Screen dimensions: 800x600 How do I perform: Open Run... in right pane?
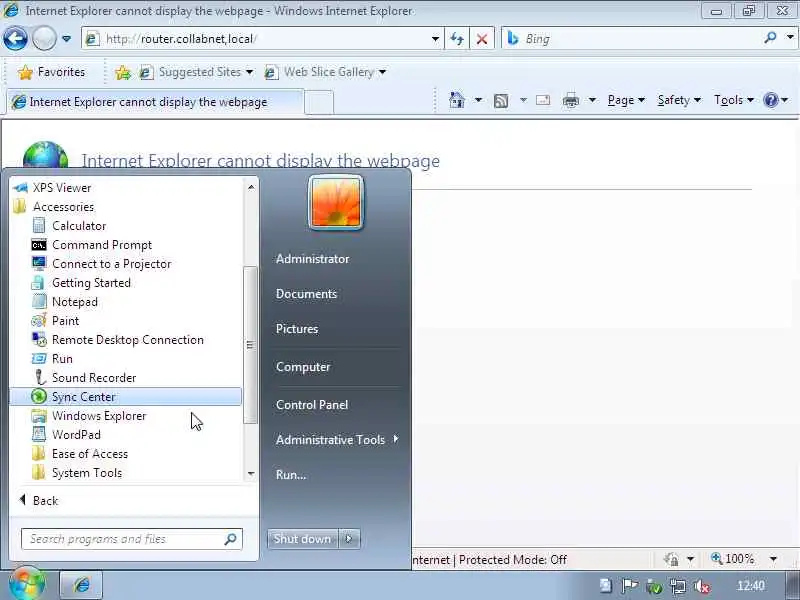point(291,474)
